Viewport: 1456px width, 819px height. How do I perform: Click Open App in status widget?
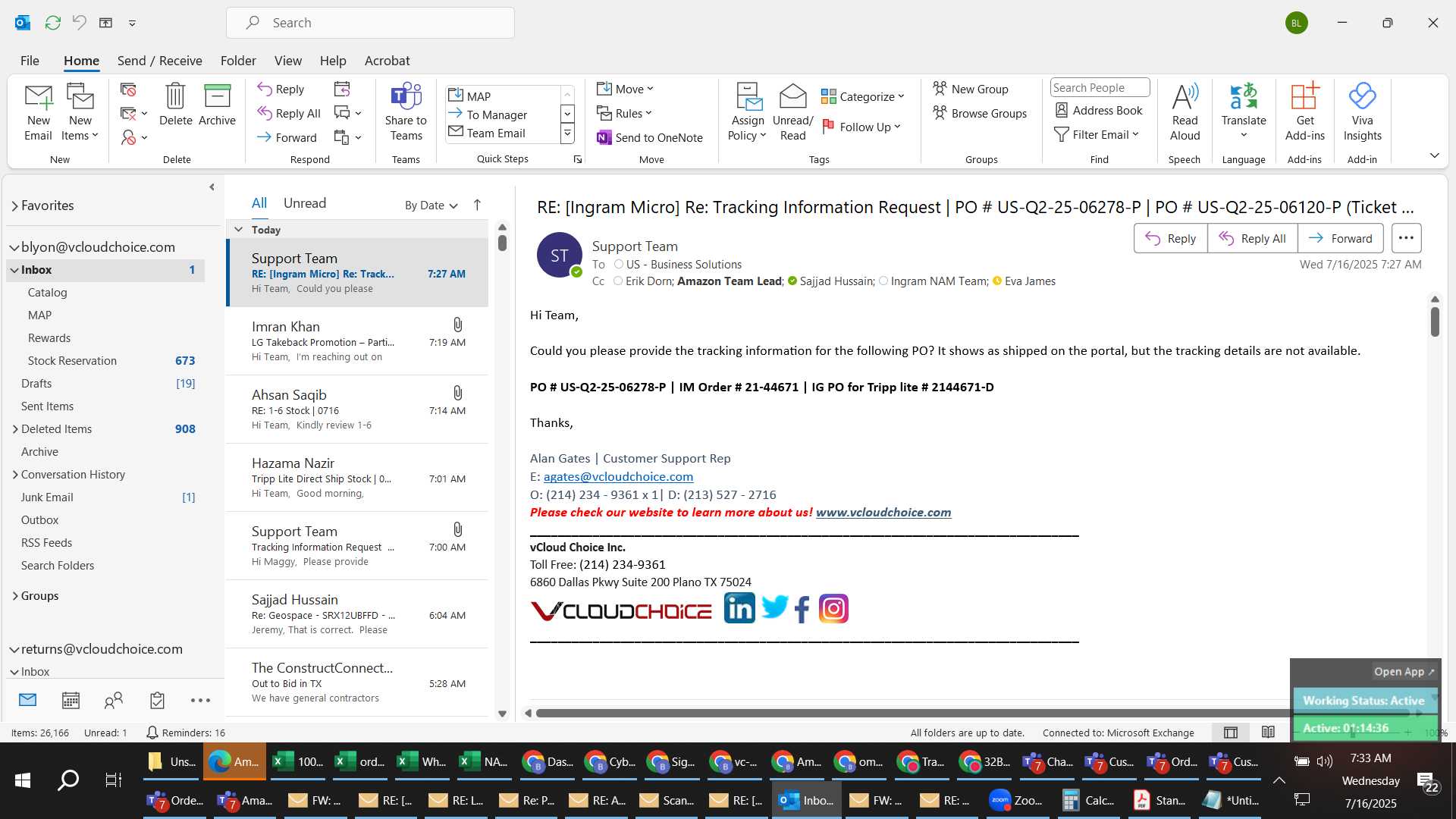[x=1404, y=672]
